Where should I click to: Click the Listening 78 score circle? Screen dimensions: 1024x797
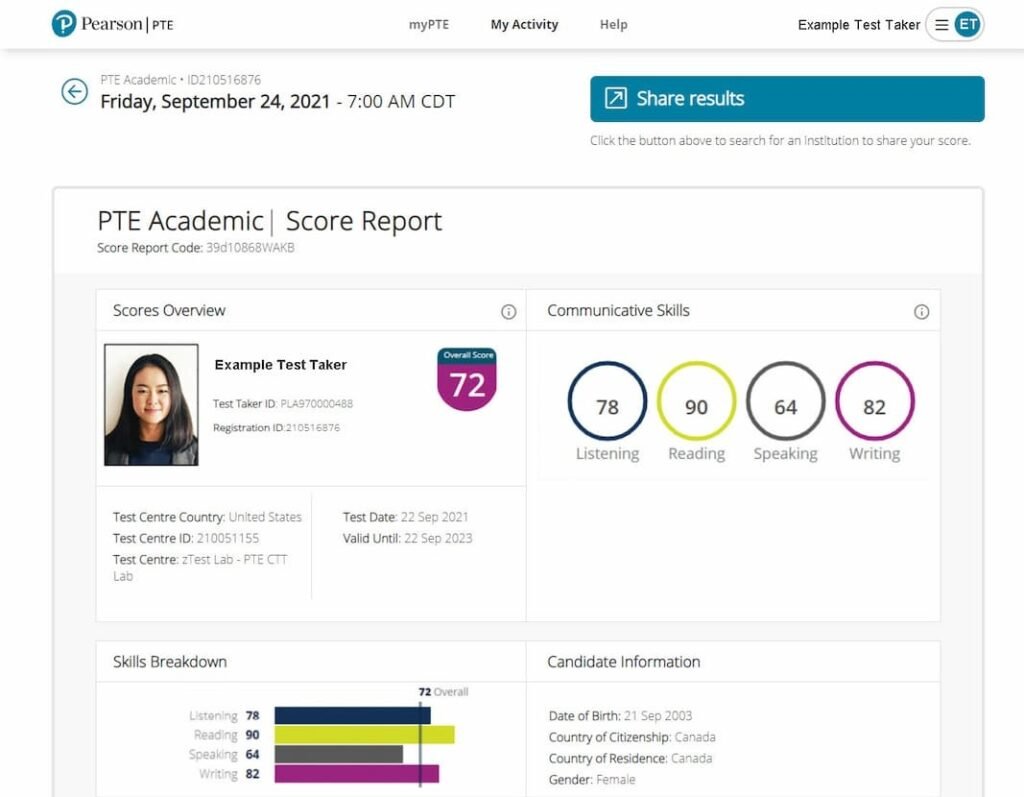coord(607,400)
